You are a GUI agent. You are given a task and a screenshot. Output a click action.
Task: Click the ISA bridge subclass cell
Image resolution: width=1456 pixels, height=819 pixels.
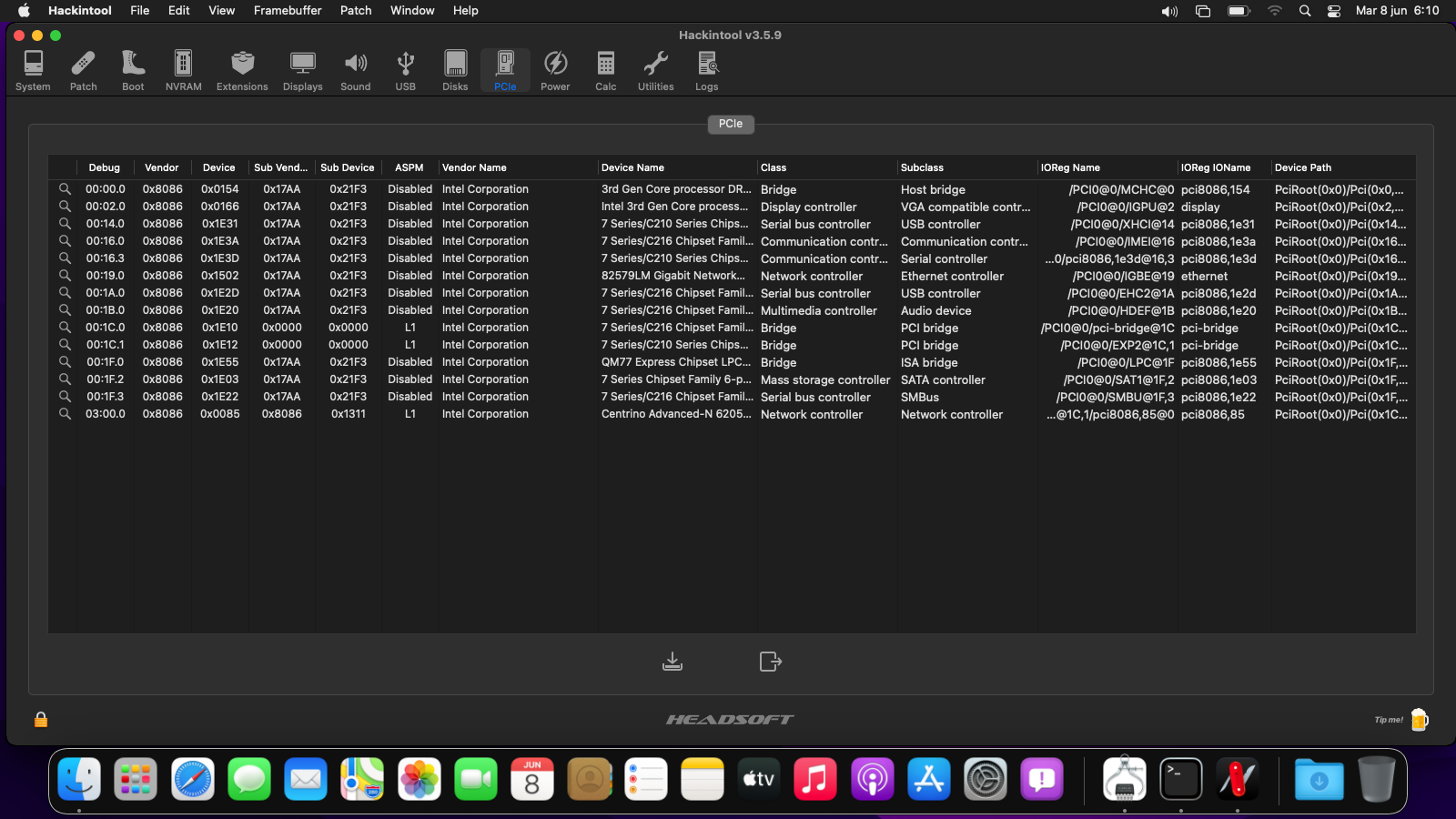(x=929, y=362)
